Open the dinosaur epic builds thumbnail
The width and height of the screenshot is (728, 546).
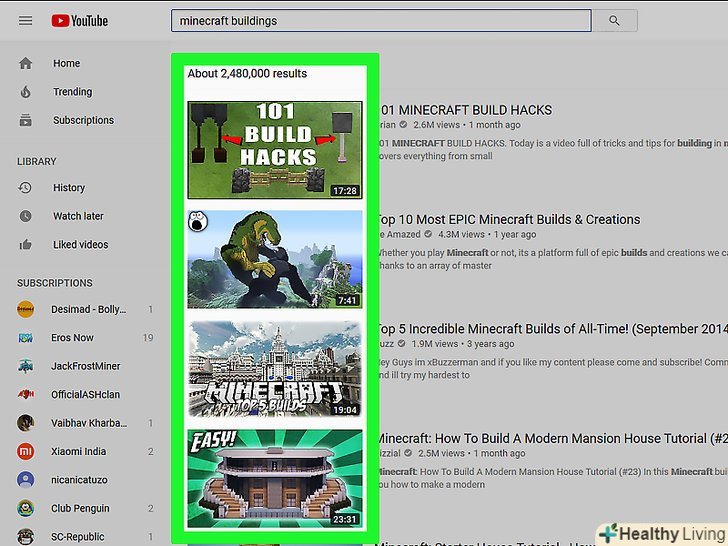tap(275, 260)
